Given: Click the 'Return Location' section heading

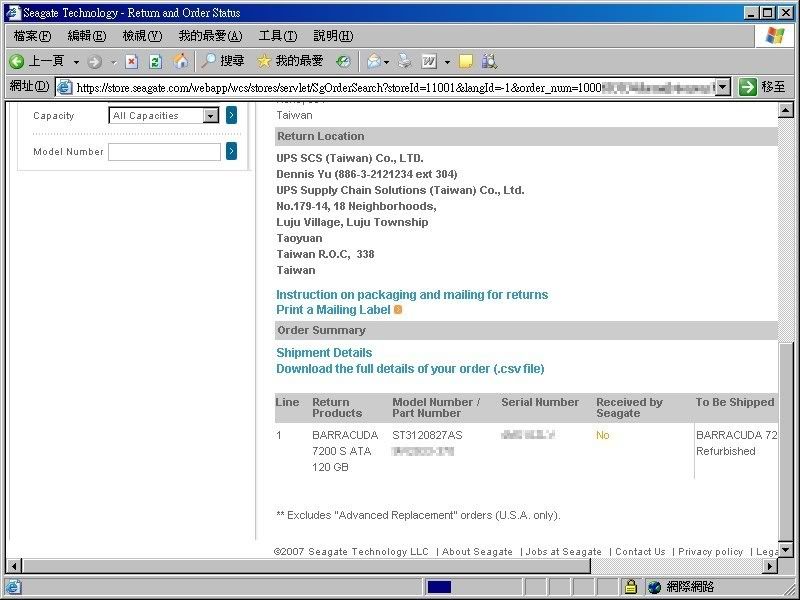Looking at the screenshot, I should (321, 136).
